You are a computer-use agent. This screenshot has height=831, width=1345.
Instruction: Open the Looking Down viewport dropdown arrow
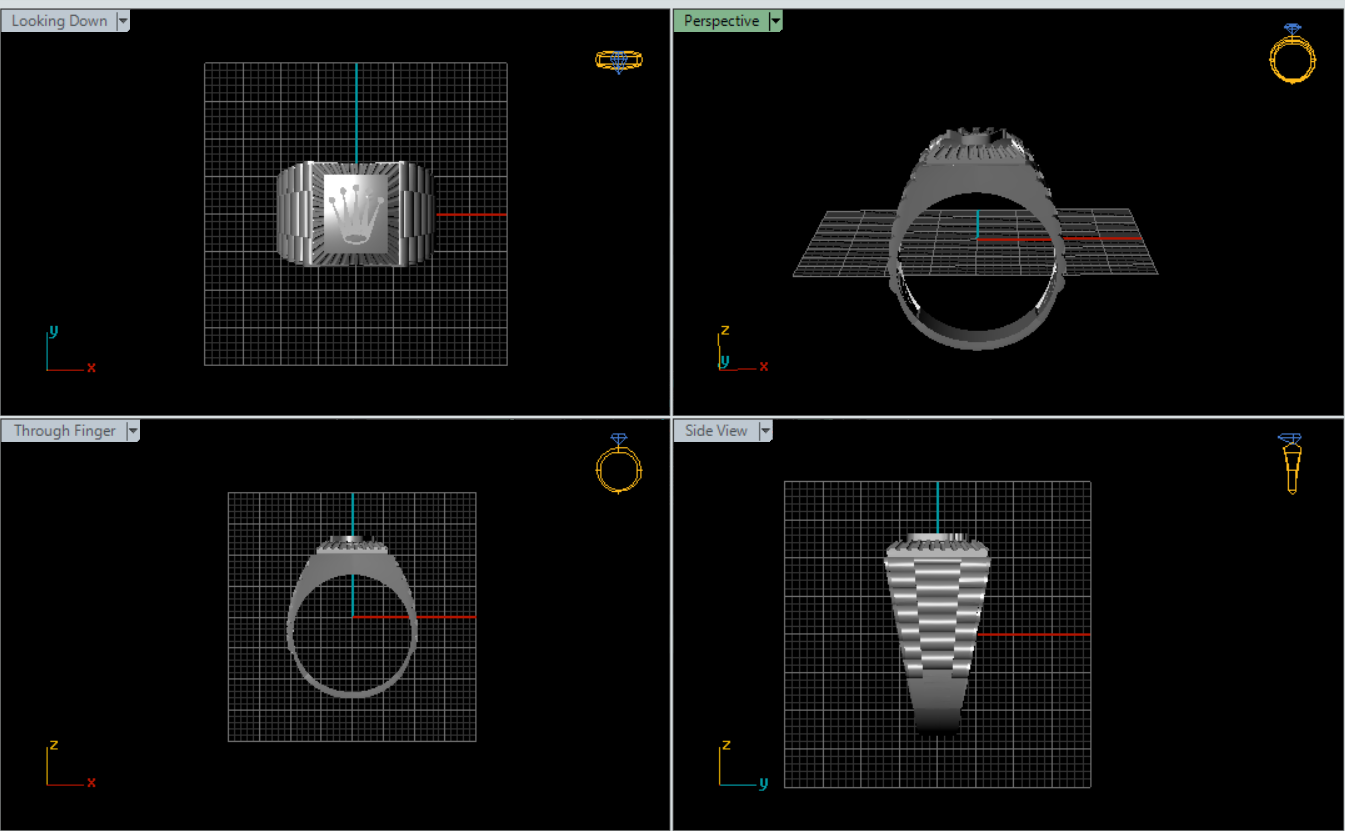(x=123, y=21)
